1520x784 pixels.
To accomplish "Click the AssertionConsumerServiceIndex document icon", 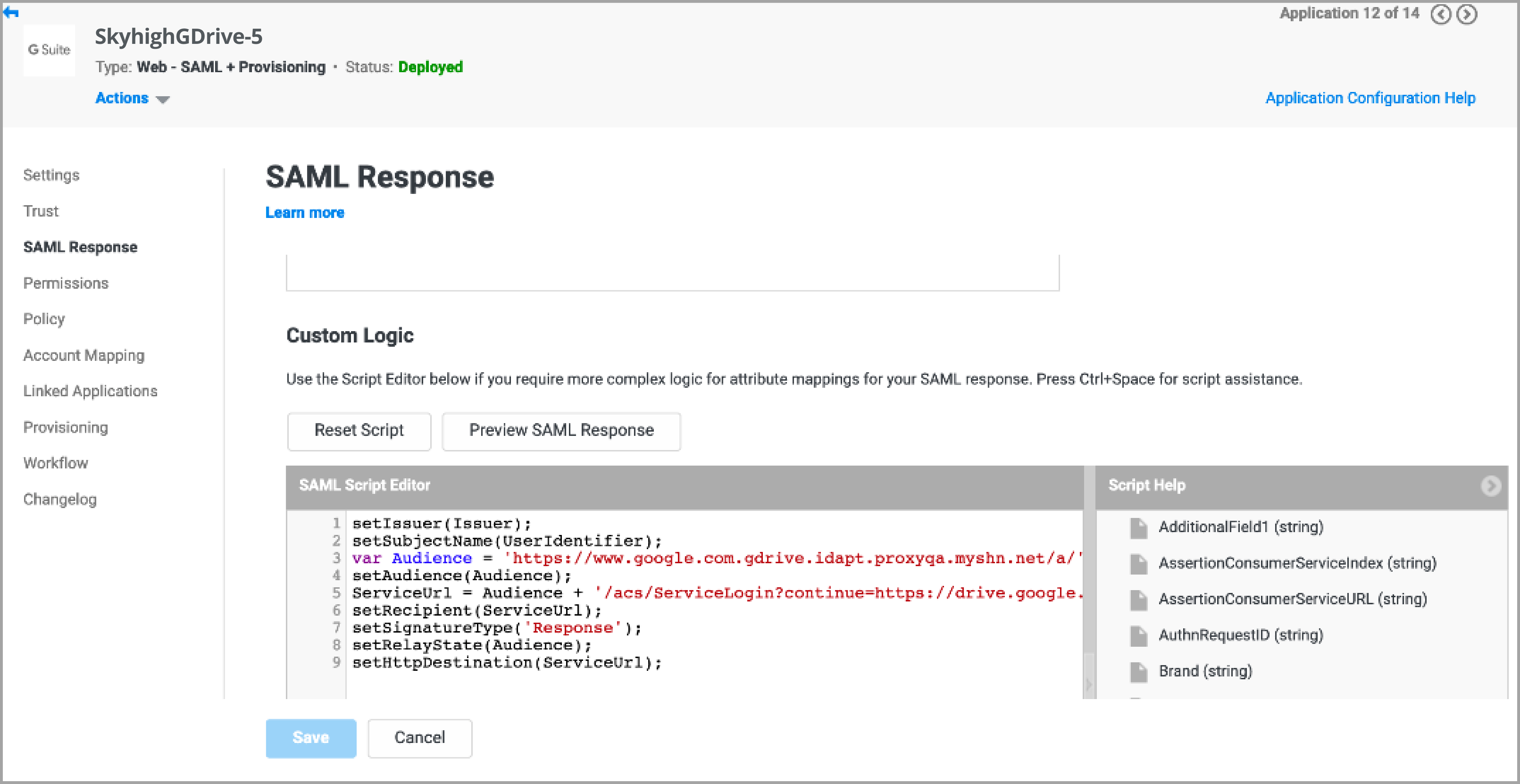I will pyautogui.click(x=1138, y=563).
